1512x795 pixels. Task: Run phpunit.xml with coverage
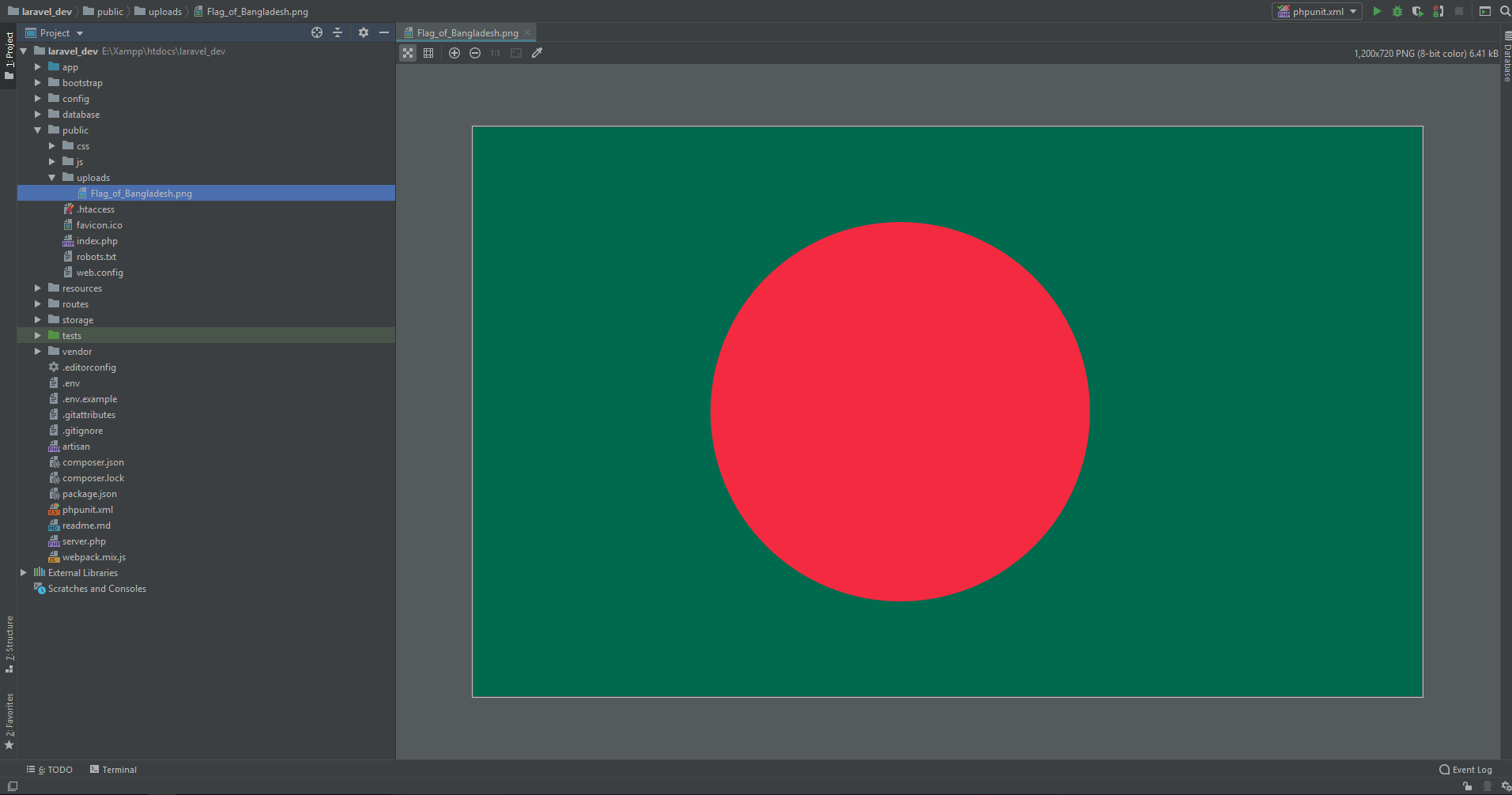click(x=1418, y=11)
